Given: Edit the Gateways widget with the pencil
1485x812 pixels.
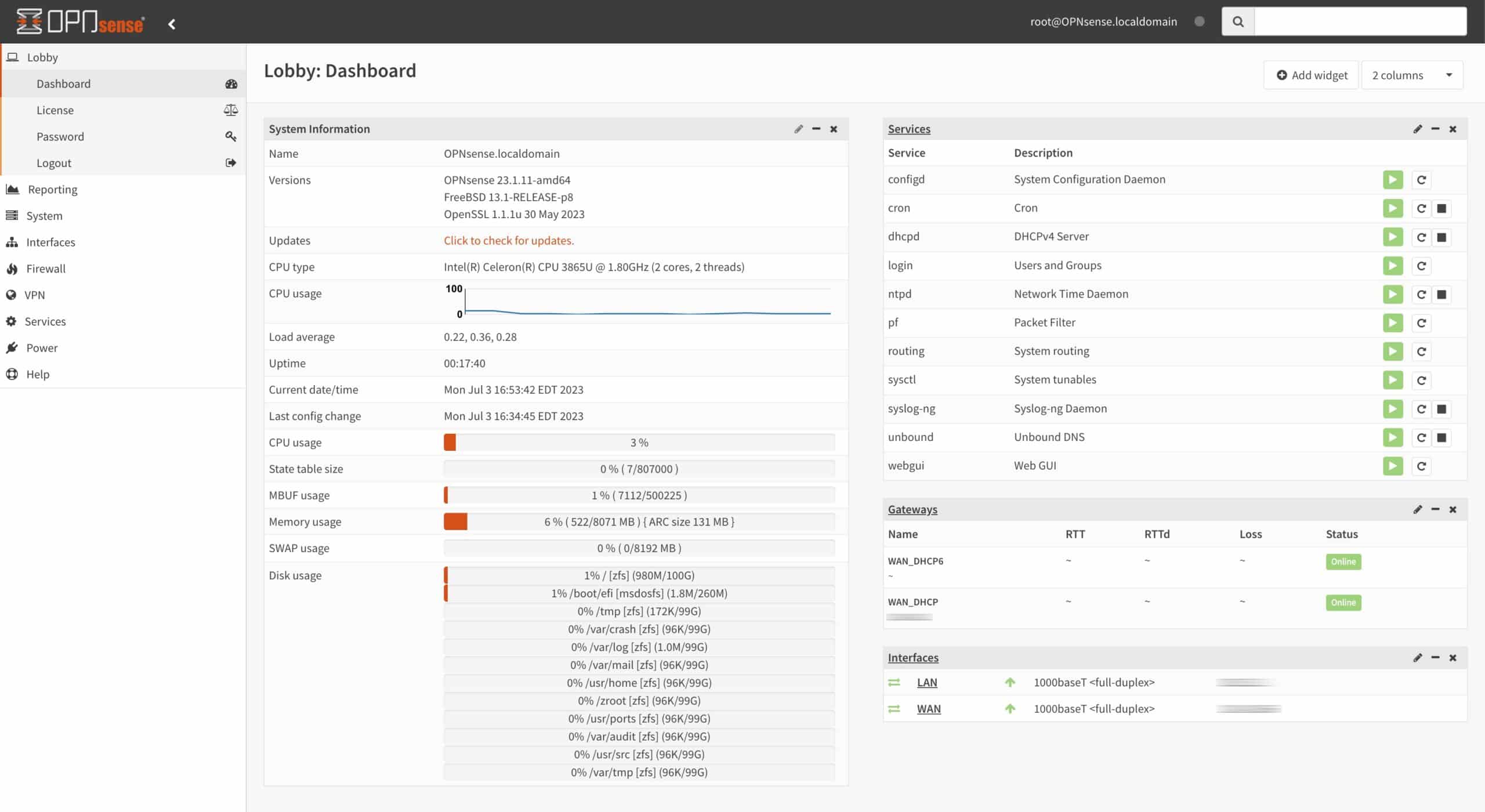Looking at the screenshot, I should pos(1417,509).
